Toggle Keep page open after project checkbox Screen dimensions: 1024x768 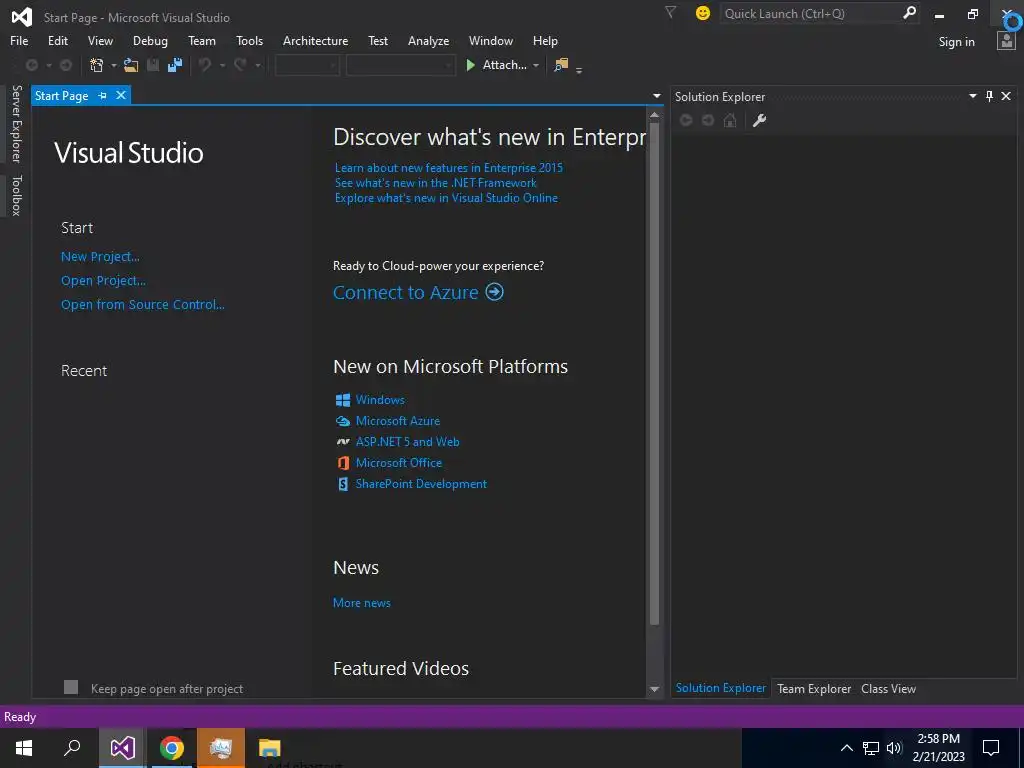[x=71, y=687]
